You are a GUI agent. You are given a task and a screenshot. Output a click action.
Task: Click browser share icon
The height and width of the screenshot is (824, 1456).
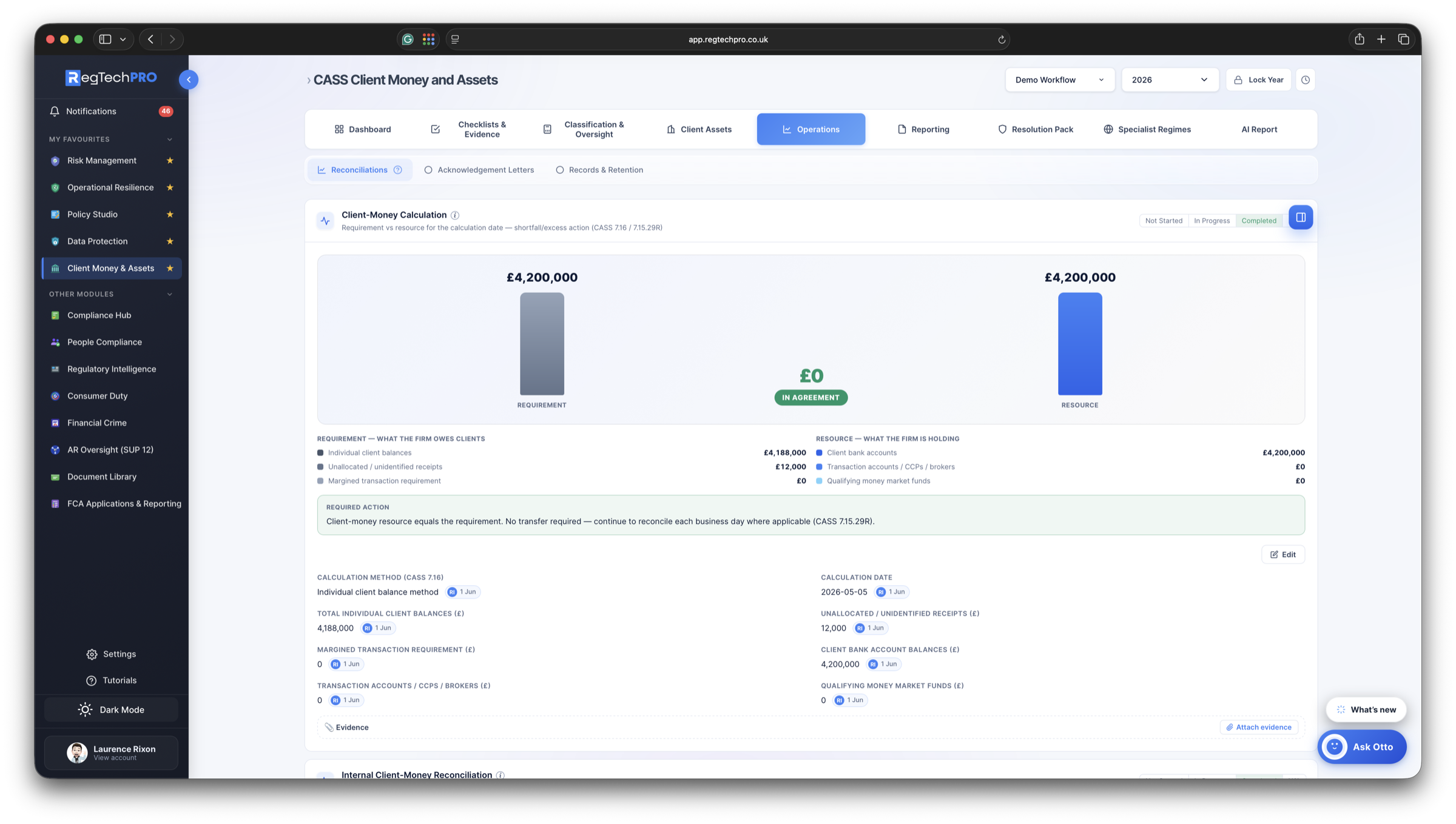1360,39
